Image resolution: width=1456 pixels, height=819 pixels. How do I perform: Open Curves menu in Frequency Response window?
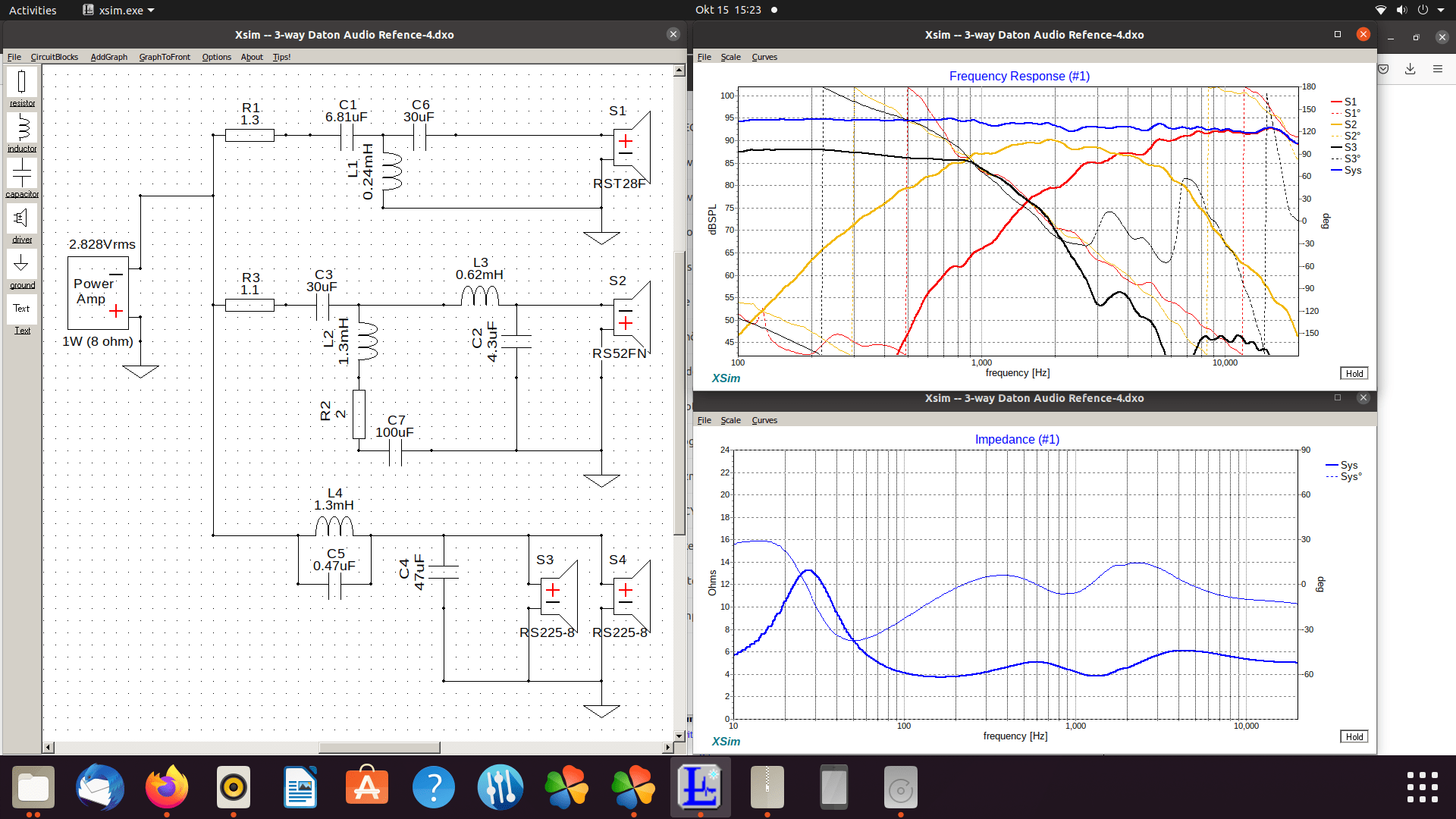pyautogui.click(x=764, y=57)
